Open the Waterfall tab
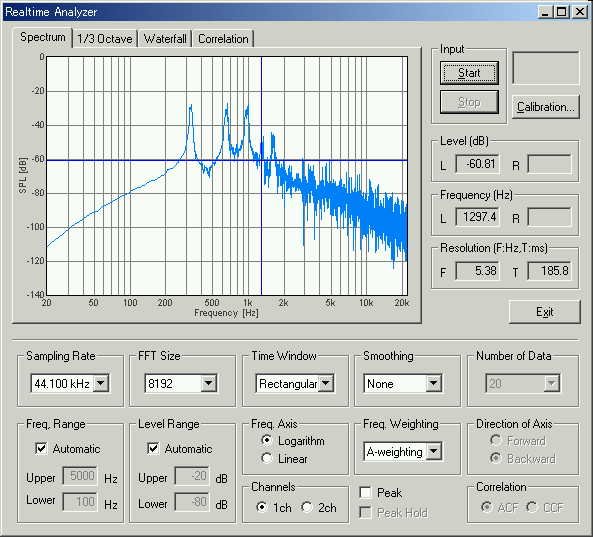Viewport: 593px width, 537px height. coord(165,39)
